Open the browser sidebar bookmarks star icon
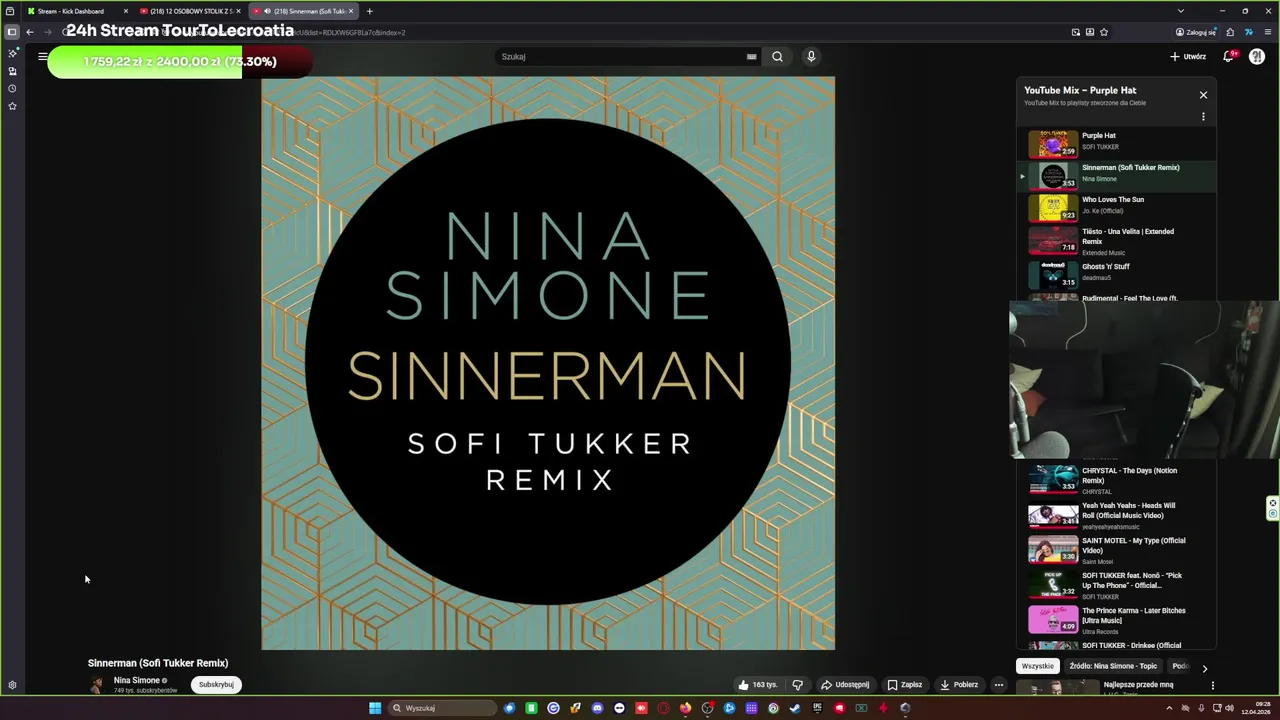The width and height of the screenshot is (1280, 720). tap(12, 105)
